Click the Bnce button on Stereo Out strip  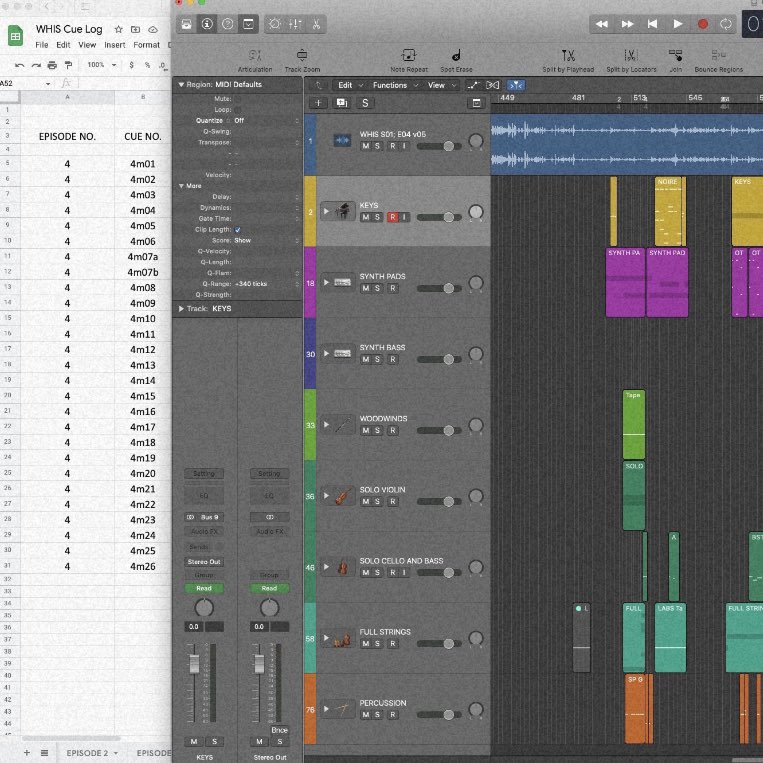[279, 730]
